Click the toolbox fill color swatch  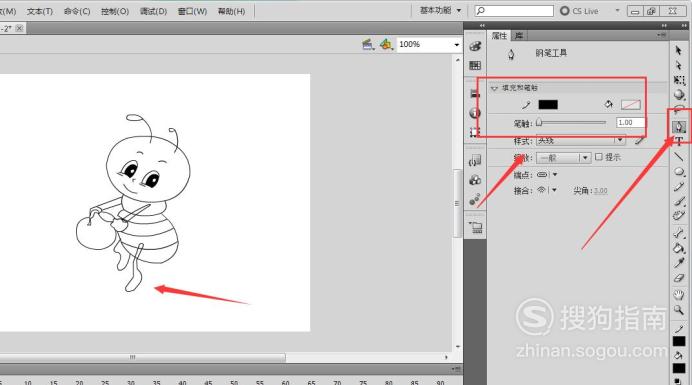tap(679, 369)
